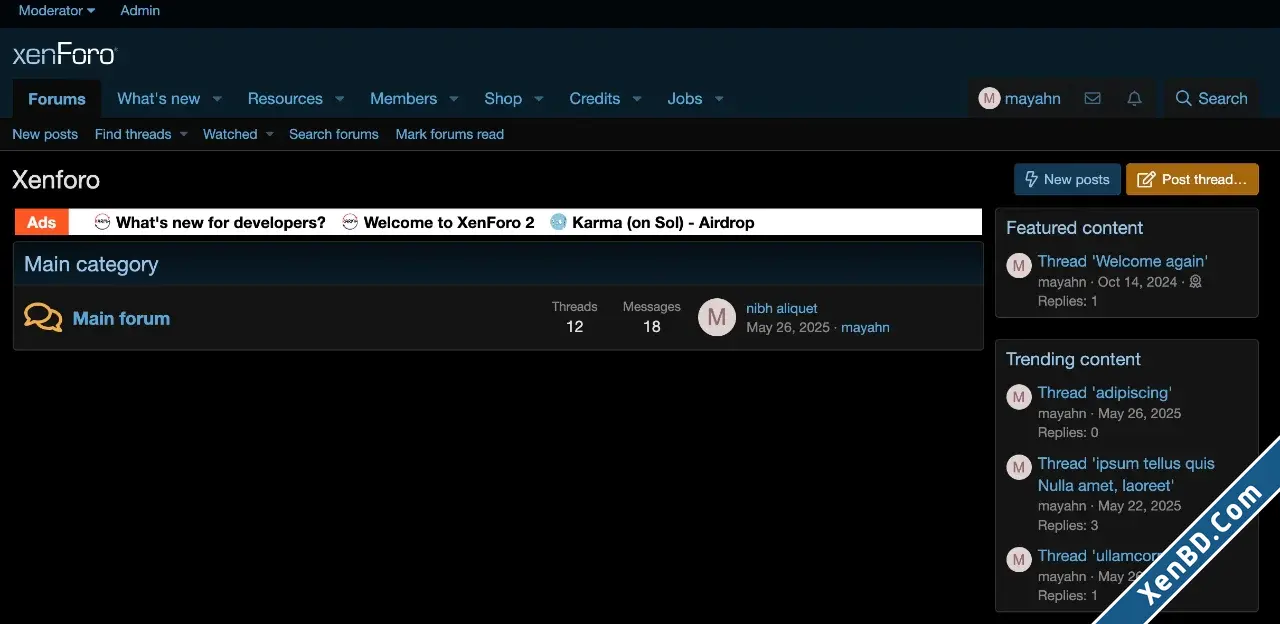Screen dimensions: 1280x624
Task: Open Thread 'ipsum tellus quis Nulla amet, laoreet'
Action: [1126, 474]
